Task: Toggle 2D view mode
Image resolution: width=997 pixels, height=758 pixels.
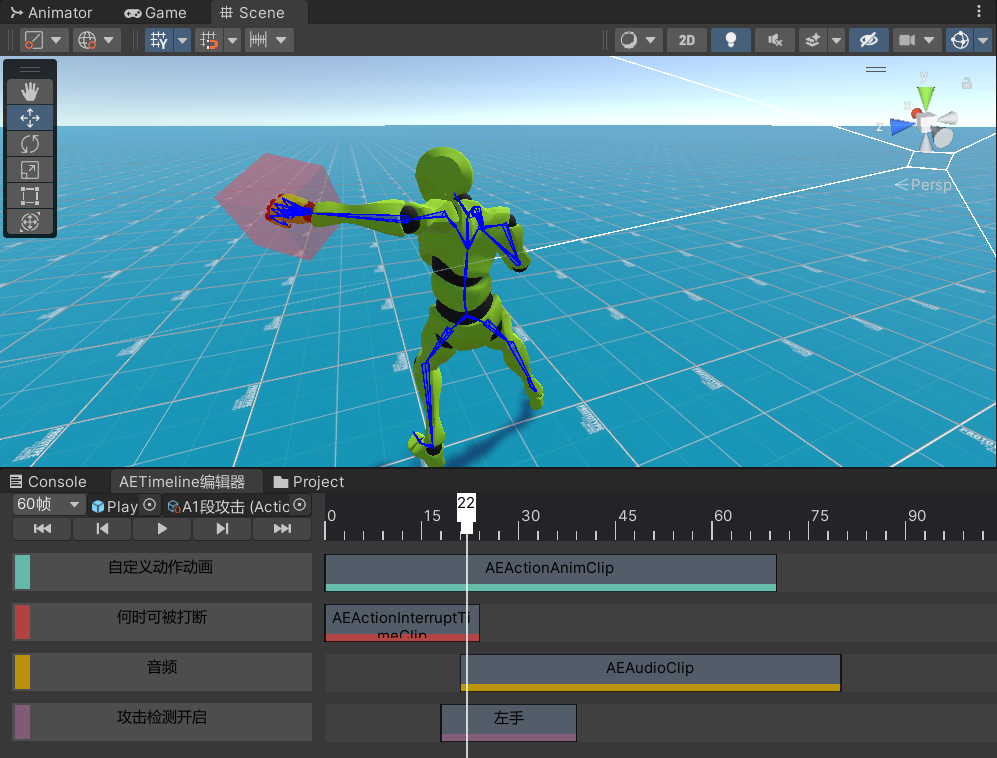Action: coord(686,40)
